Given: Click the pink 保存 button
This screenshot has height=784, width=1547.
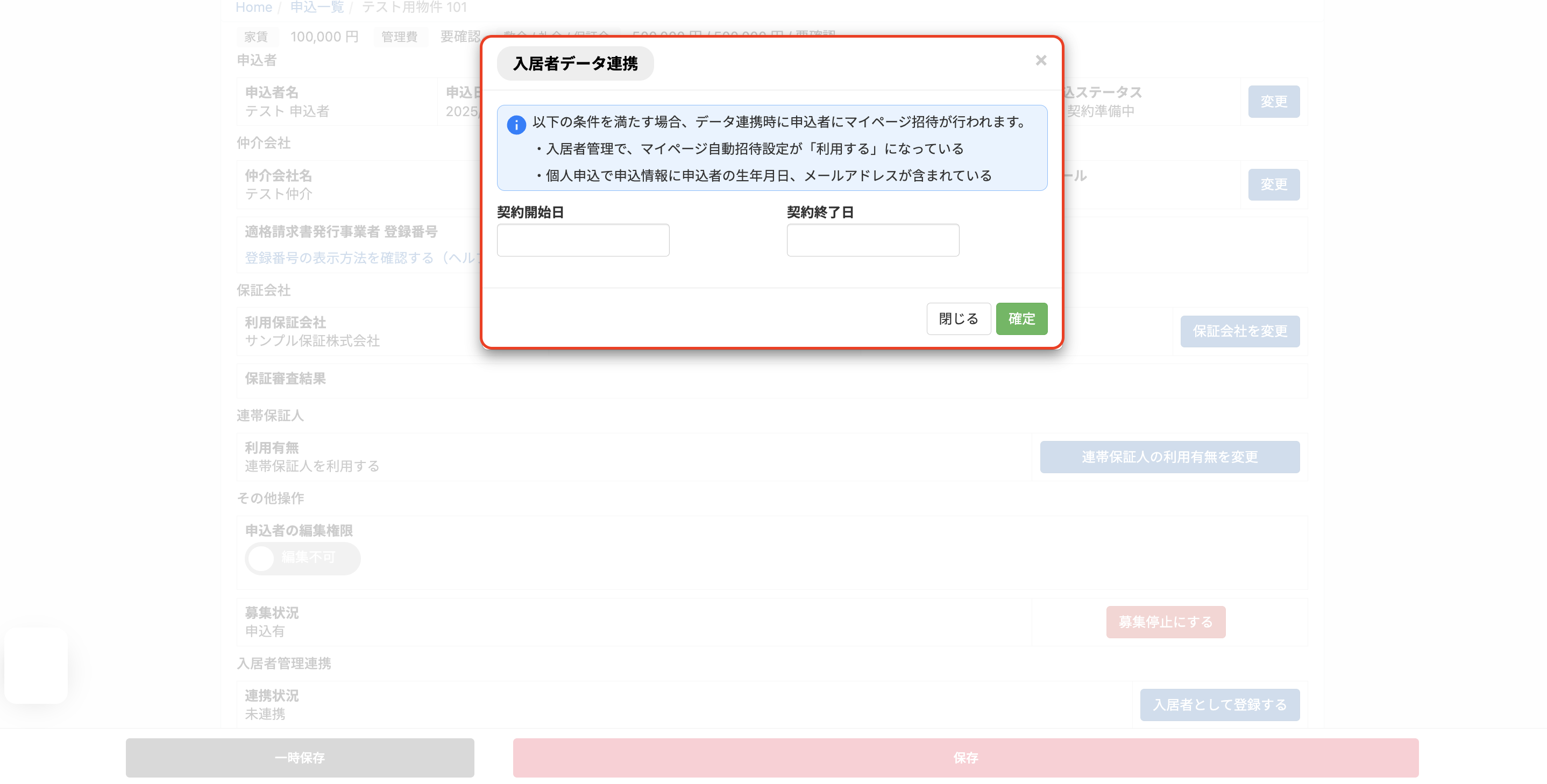Looking at the screenshot, I should (x=966, y=758).
